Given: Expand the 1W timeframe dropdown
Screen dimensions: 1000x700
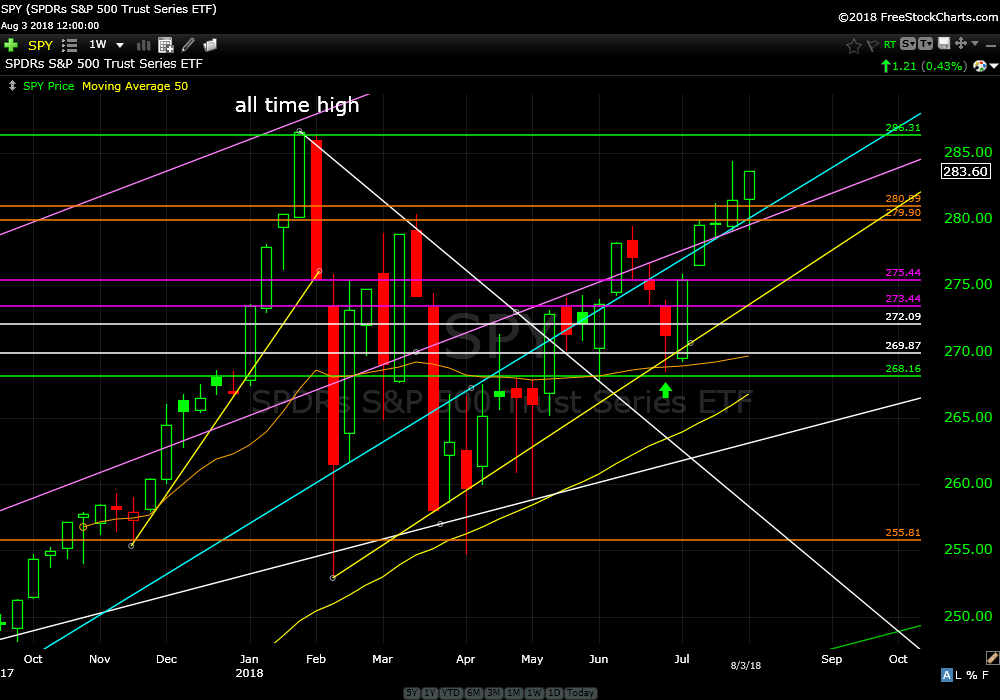Looking at the screenshot, I should [120, 45].
